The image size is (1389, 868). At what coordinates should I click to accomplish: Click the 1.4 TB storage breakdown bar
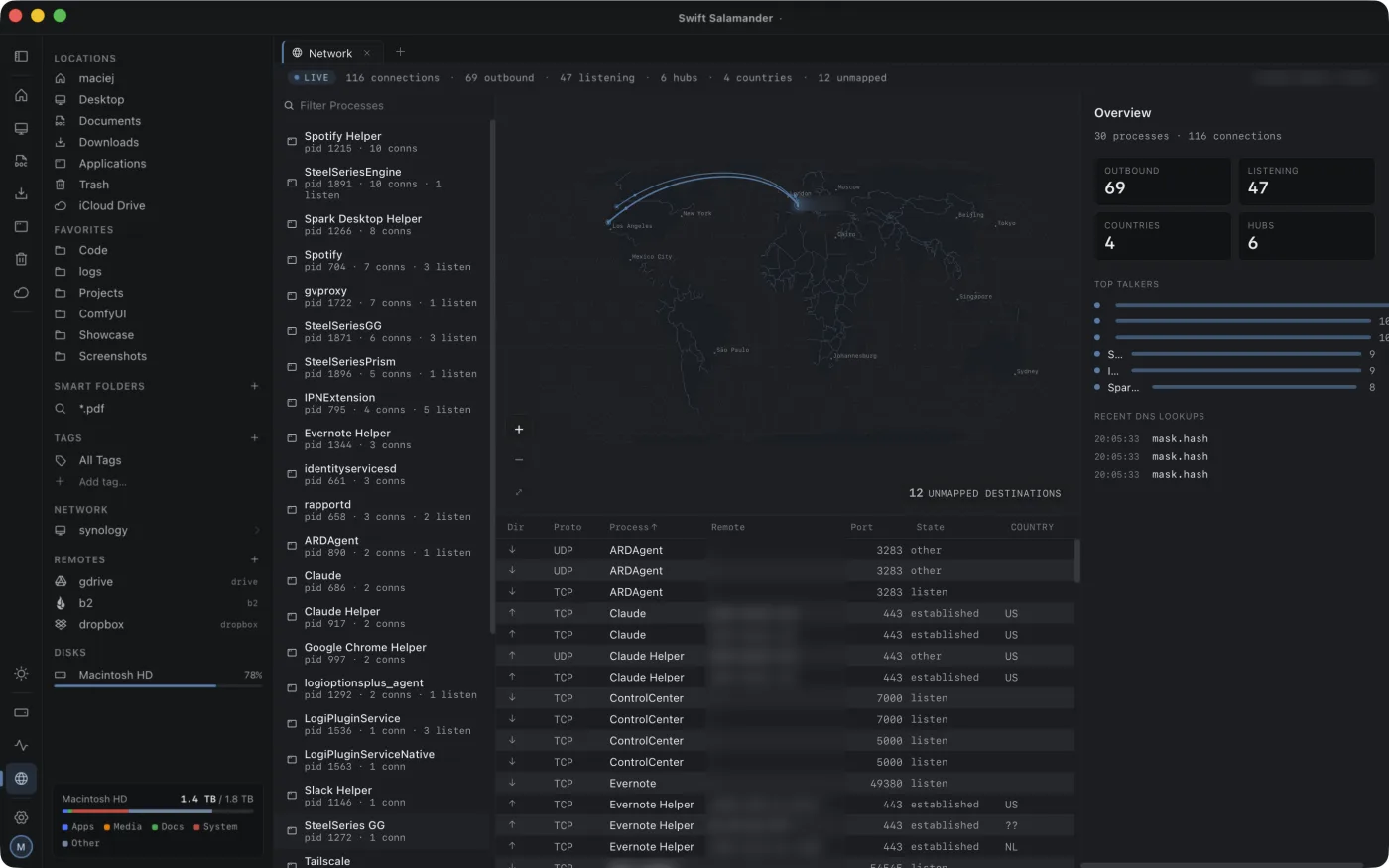click(157, 811)
